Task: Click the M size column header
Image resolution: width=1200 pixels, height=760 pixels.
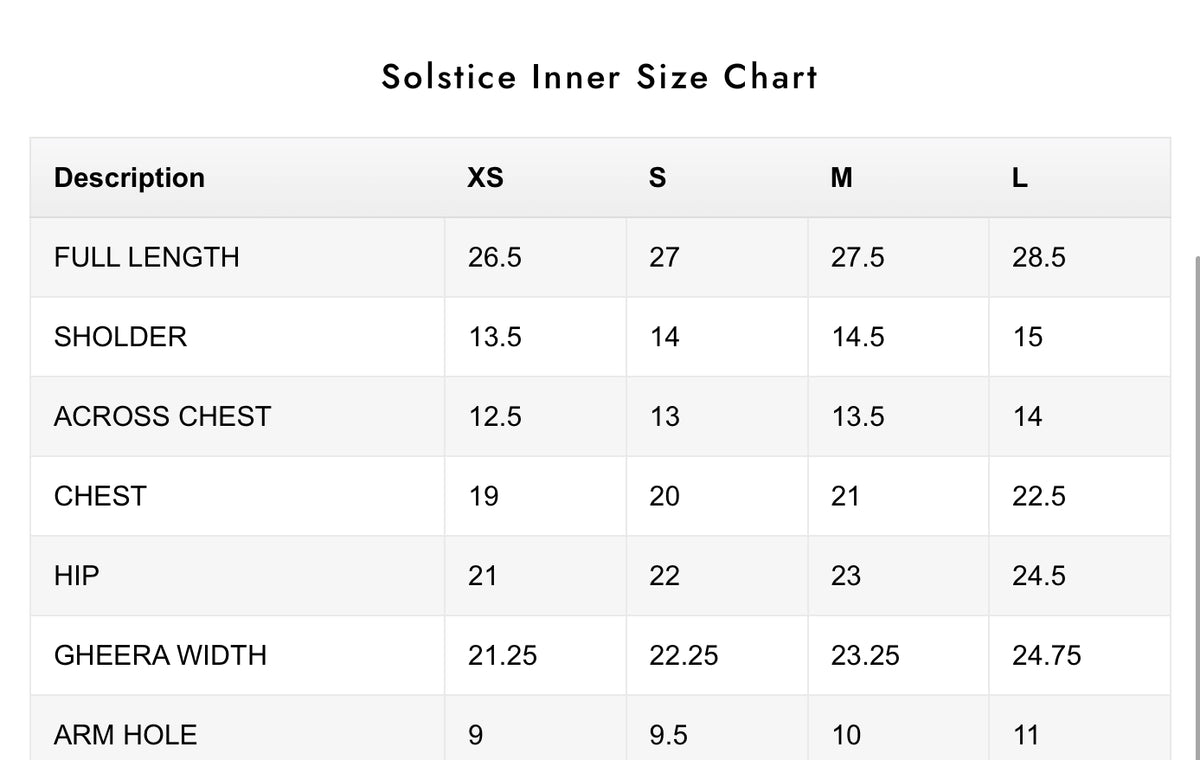Action: point(842,178)
